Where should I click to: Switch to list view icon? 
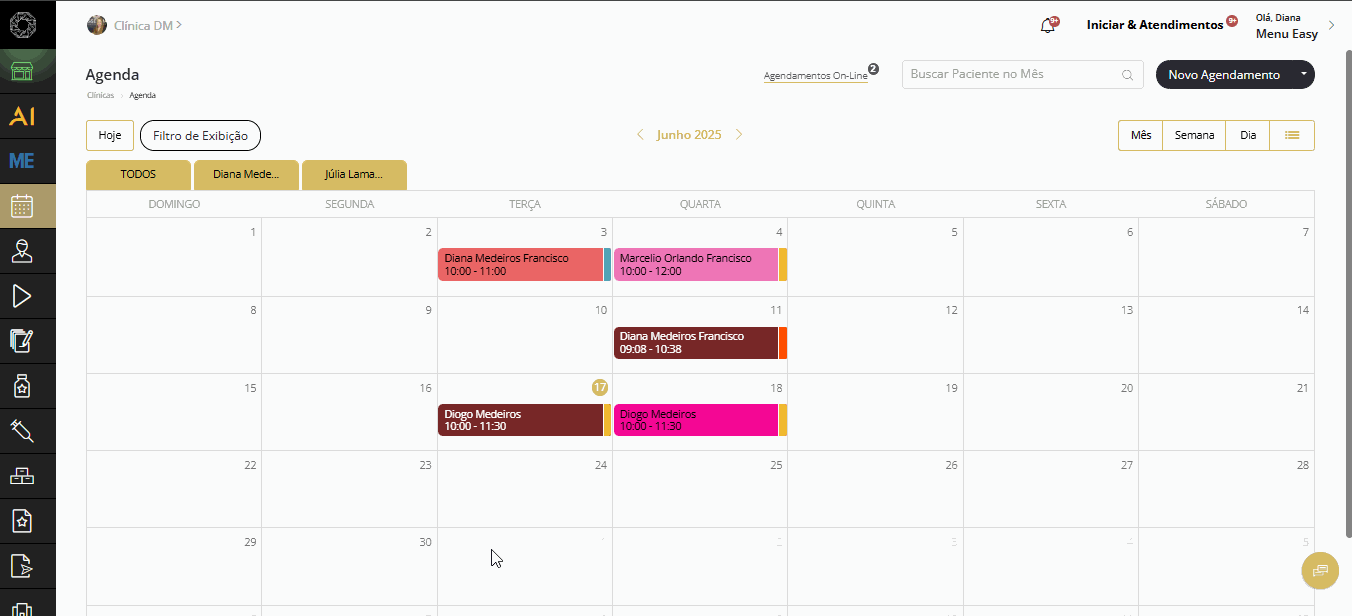(x=1292, y=135)
